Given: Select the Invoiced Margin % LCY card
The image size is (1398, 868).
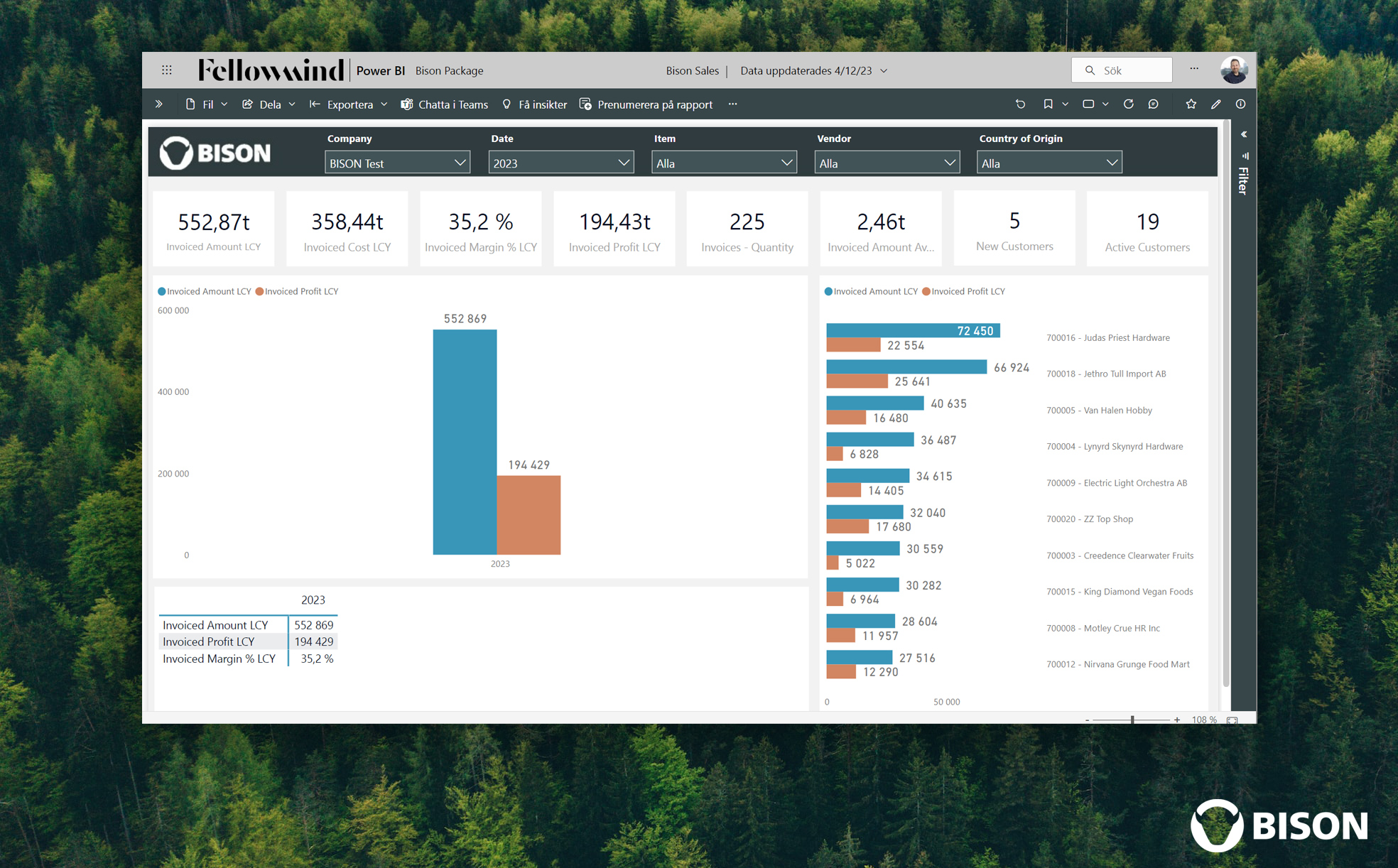Looking at the screenshot, I should click(481, 229).
